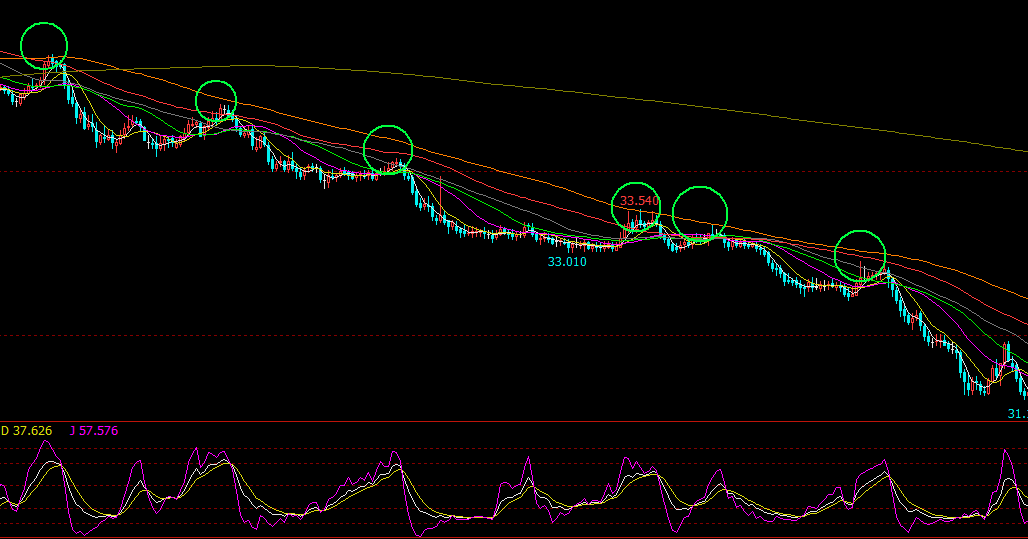Click the 33.010 low price label

pyautogui.click(x=567, y=262)
